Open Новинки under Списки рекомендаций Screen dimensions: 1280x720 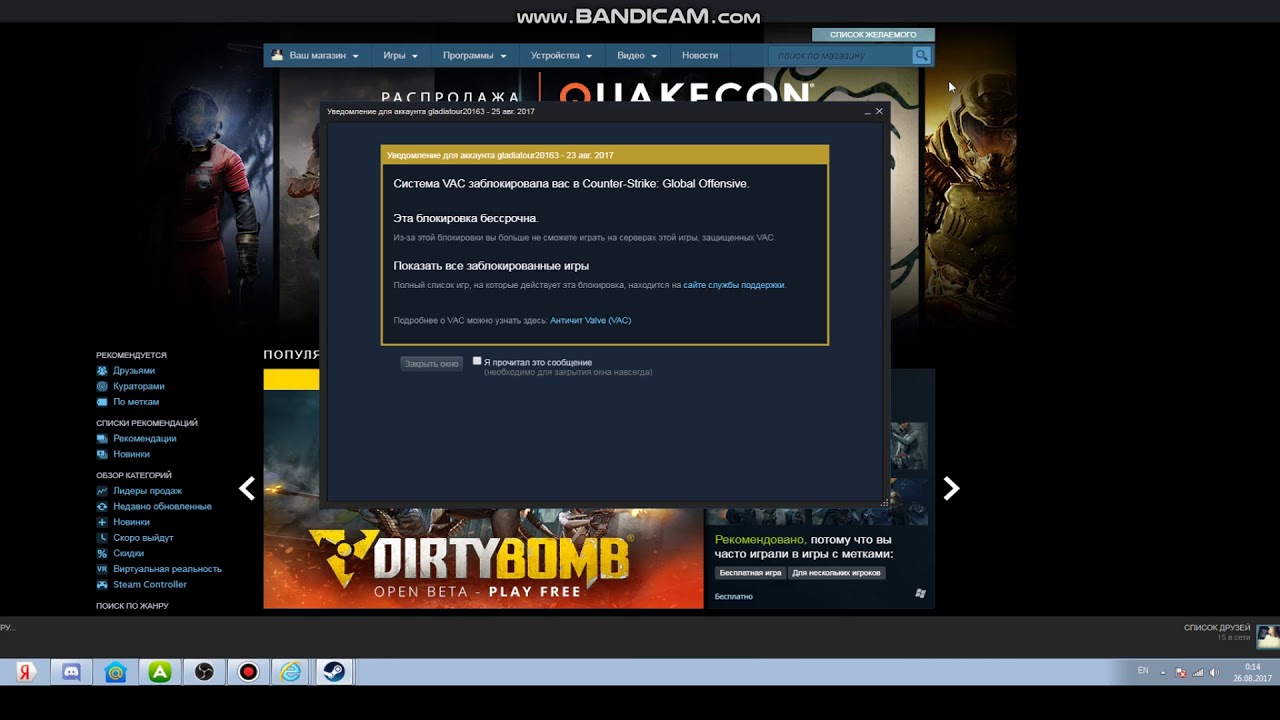pos(132,454)
